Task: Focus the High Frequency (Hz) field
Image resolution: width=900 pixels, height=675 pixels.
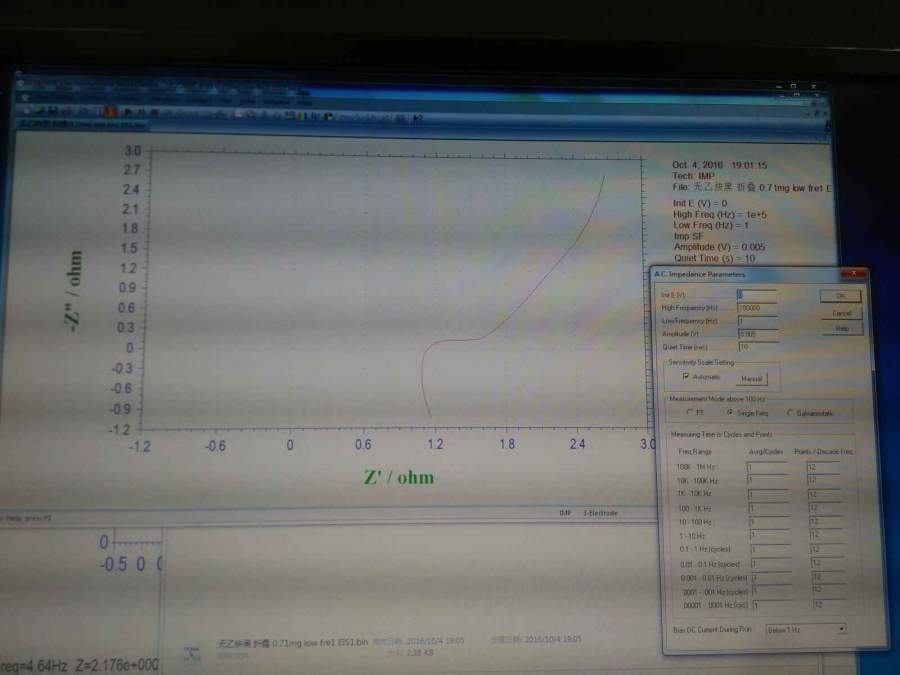Action: tap(757, 308)
